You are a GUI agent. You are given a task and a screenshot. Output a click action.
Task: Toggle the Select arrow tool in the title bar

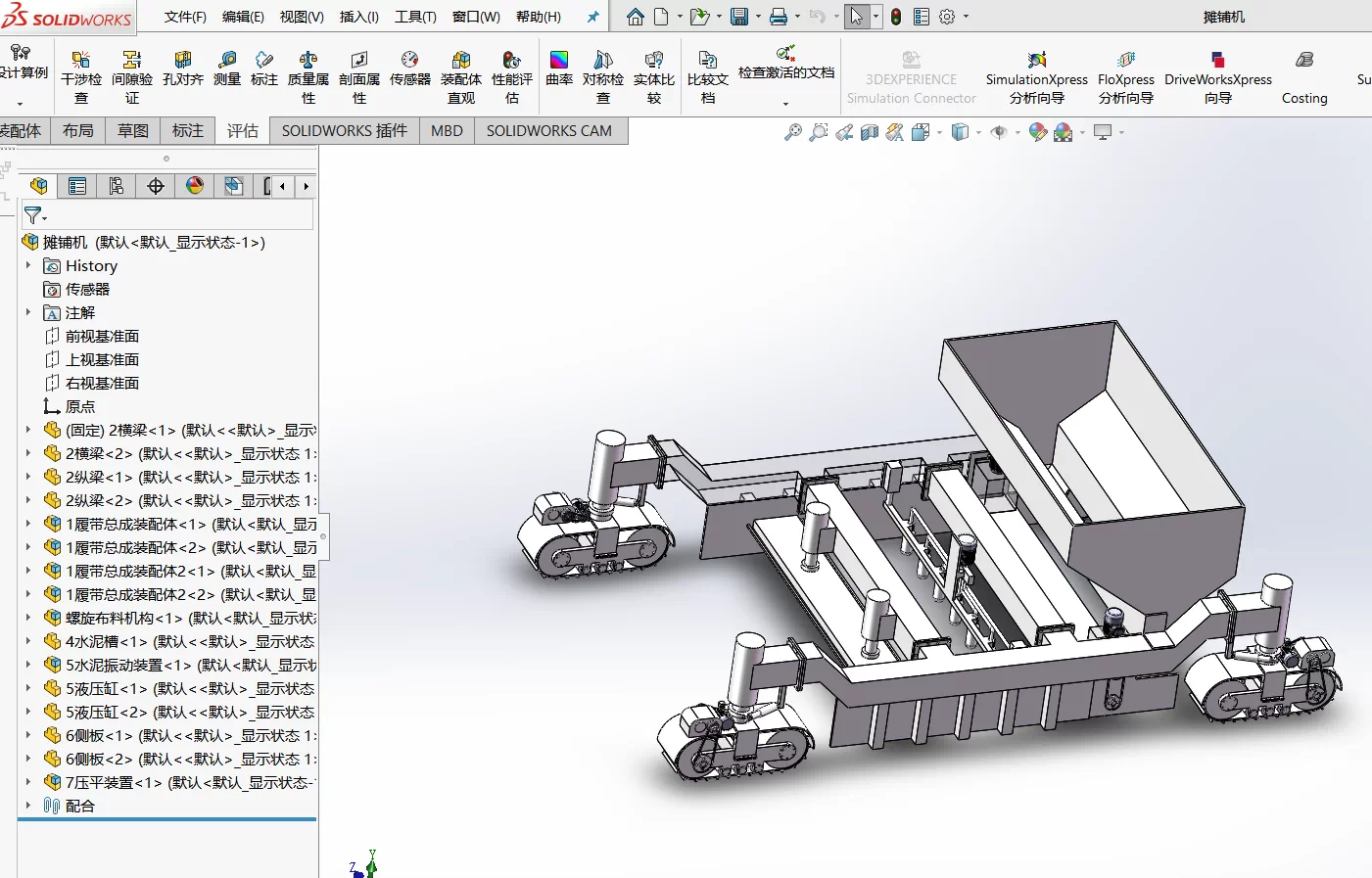(x=857, y=17)
